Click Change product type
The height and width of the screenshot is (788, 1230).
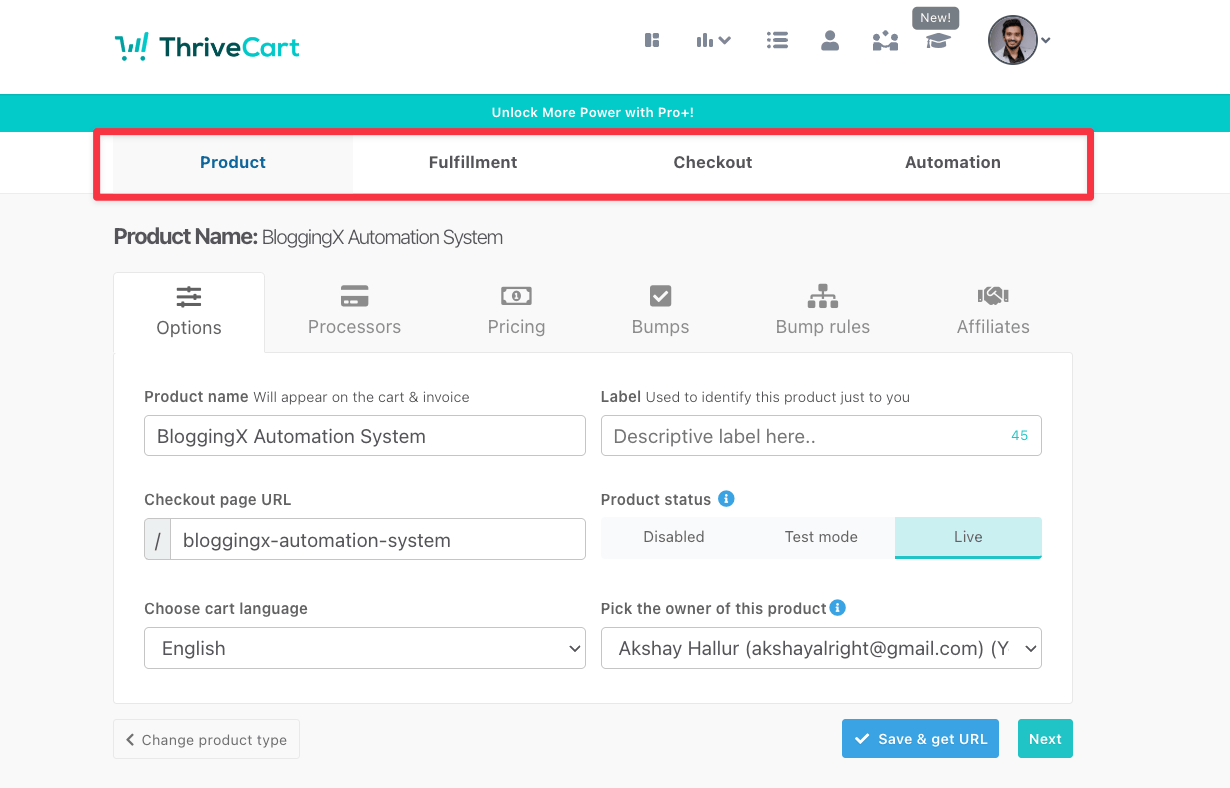click(x=206, y=738)
